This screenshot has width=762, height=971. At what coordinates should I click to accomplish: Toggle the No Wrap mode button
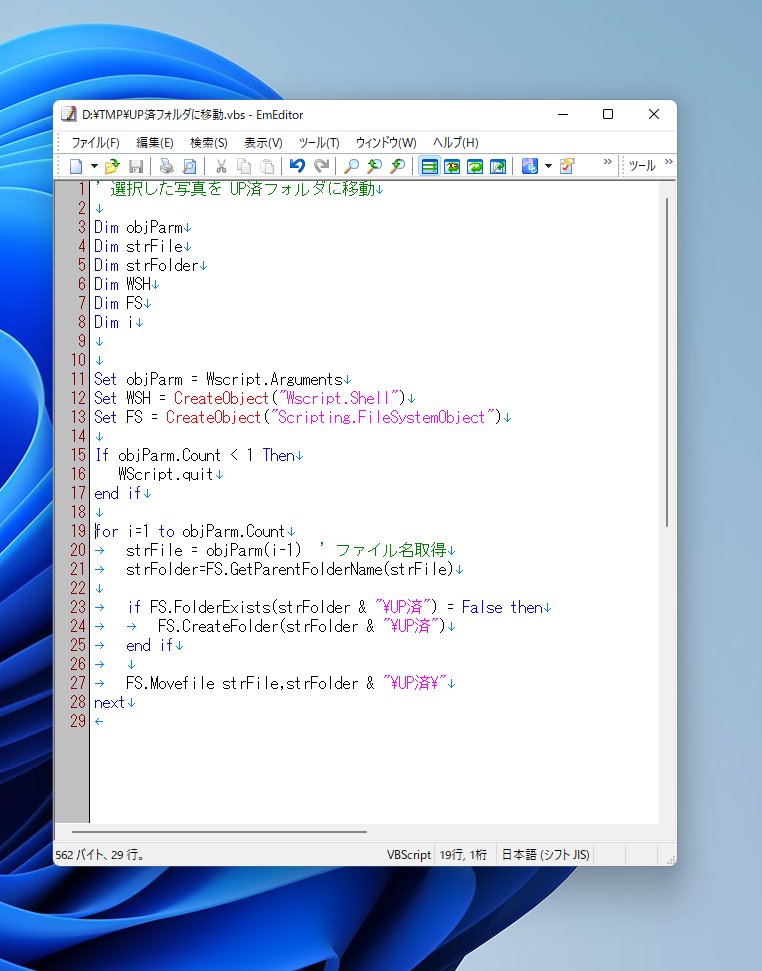tap(429, 166)
